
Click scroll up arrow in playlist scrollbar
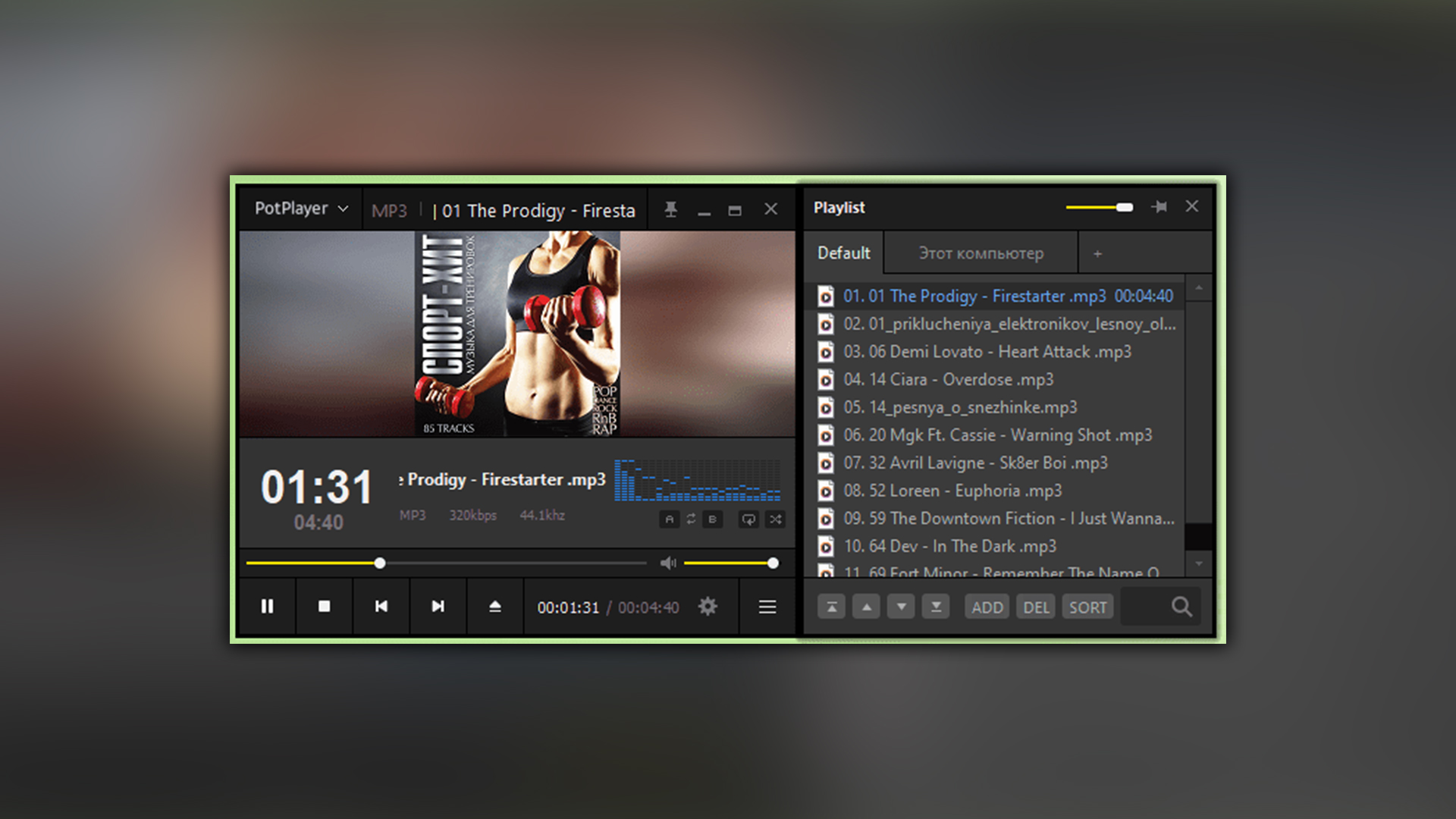(x=1199, y=288)
